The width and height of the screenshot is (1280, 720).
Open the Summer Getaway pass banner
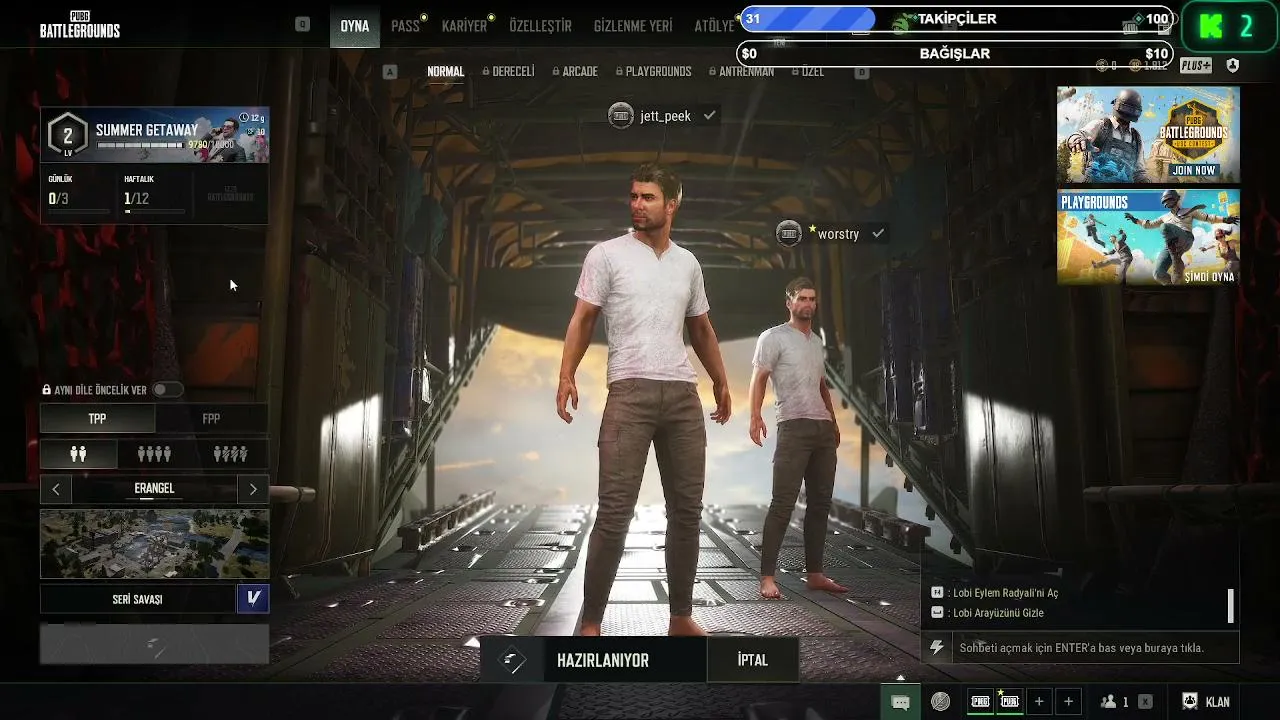point(154,135)
